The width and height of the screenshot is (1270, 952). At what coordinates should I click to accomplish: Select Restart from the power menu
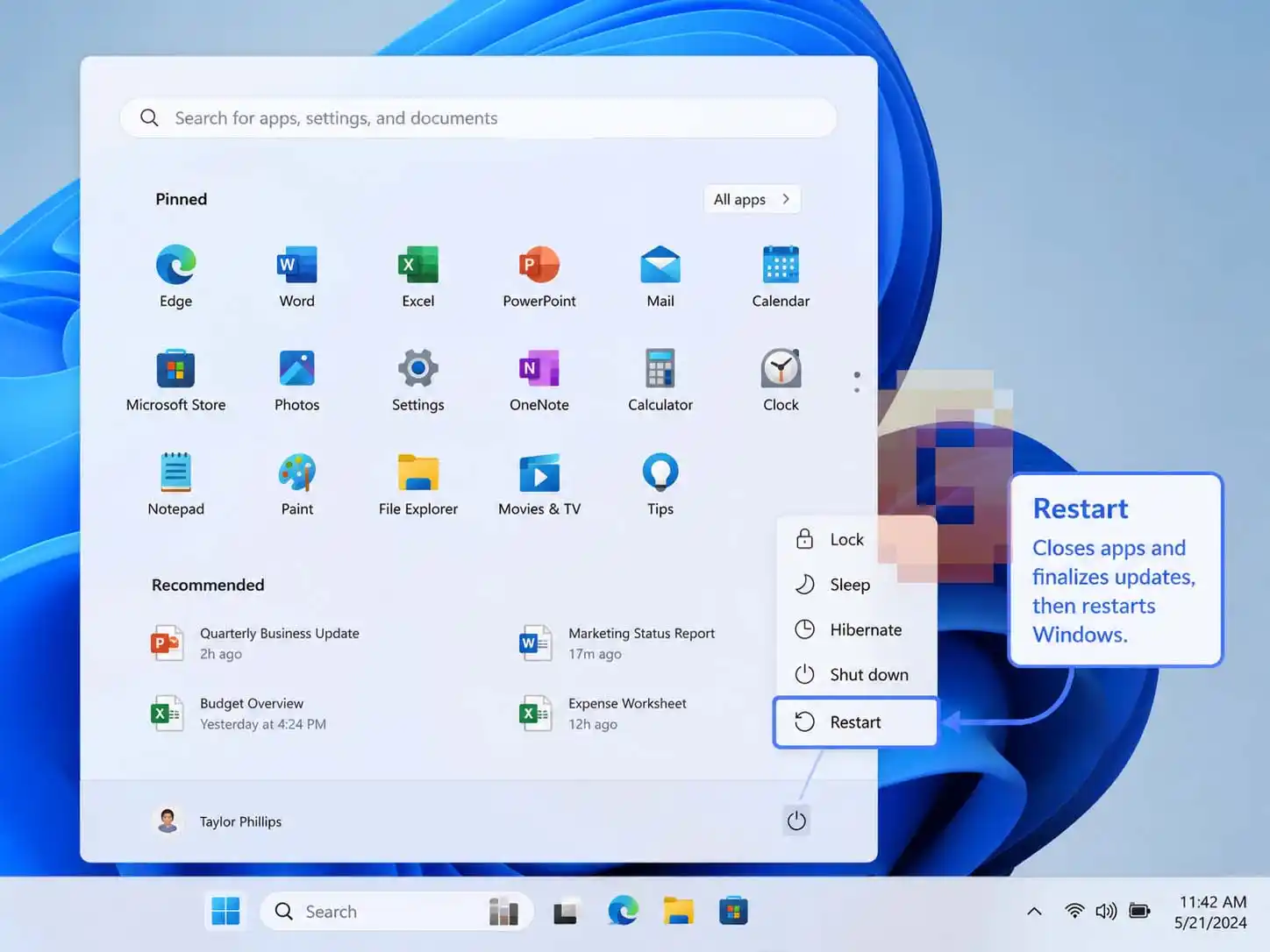[x=856, y=722]
